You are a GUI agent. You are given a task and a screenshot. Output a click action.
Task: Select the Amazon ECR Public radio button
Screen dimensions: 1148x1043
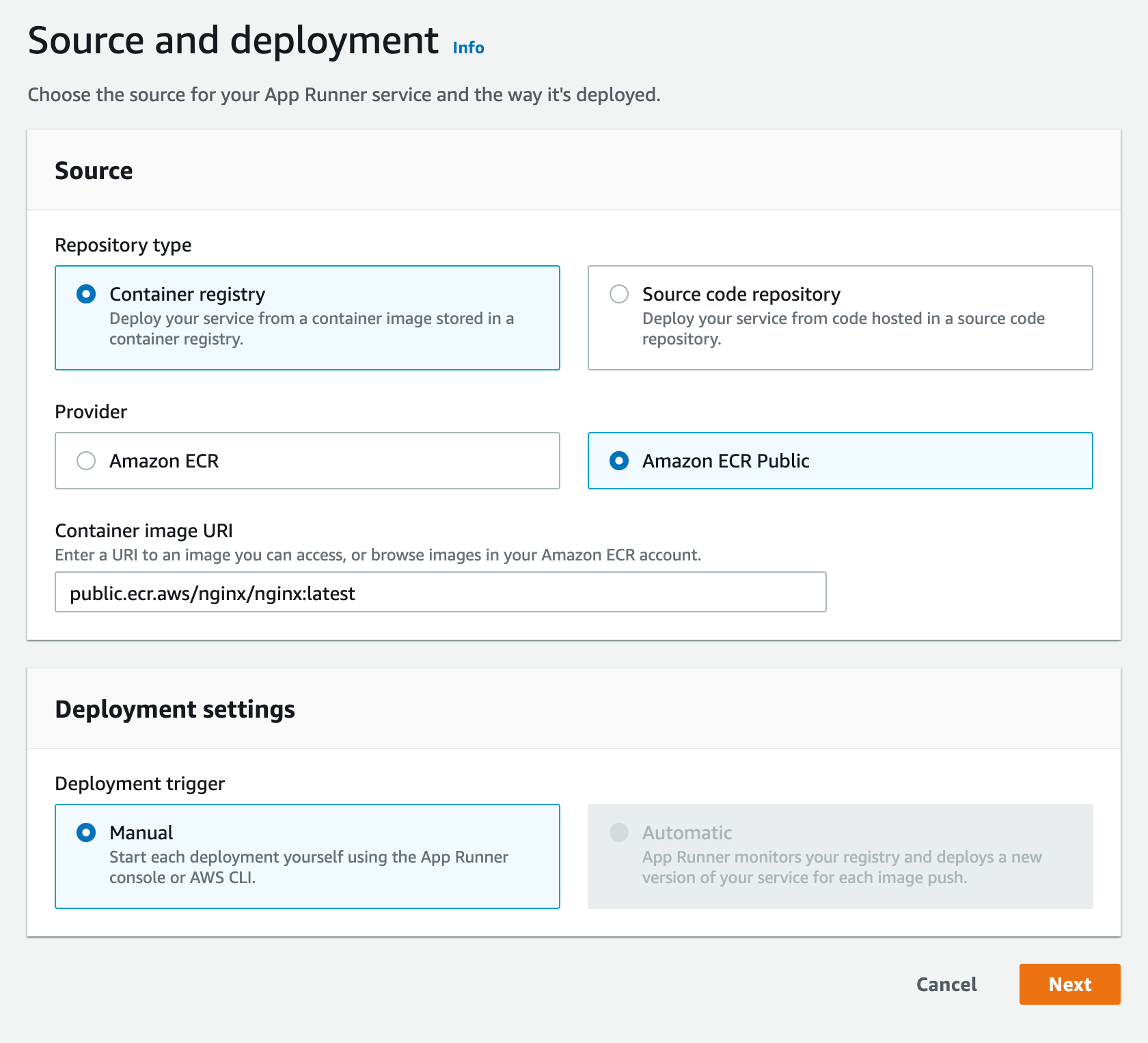[x=619, y=461]
